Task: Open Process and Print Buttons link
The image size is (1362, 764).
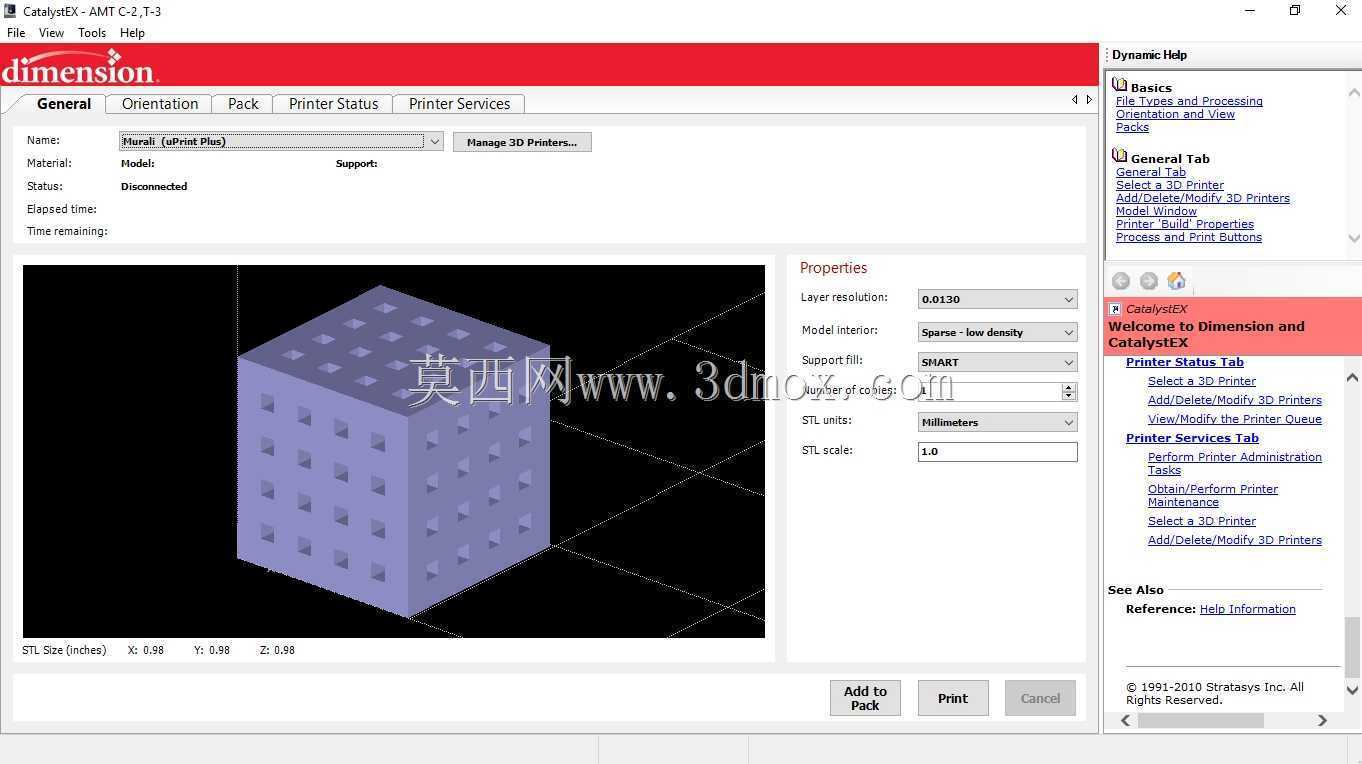Action: click(1189, 237)
